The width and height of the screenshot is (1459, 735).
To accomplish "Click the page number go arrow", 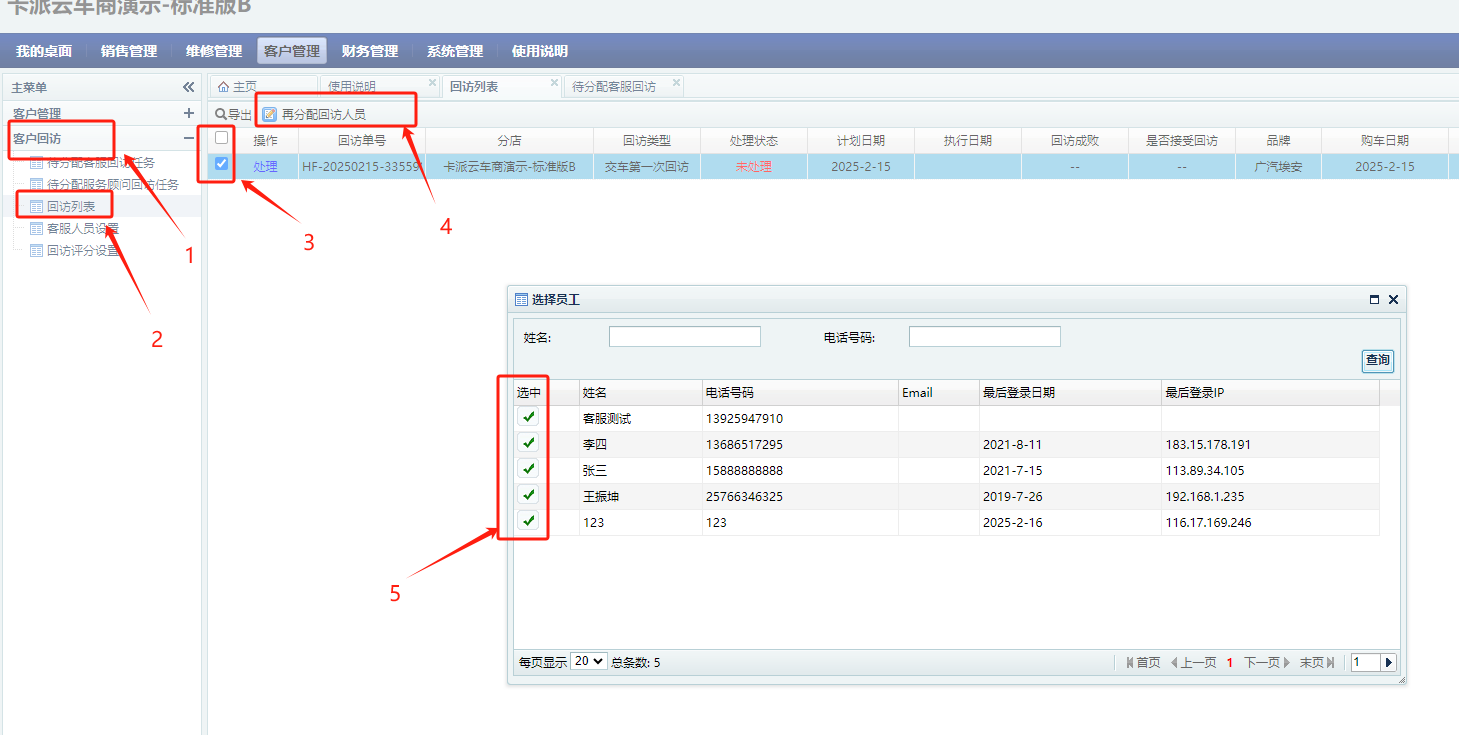I will pyautogui.click(x=1388, y=662).
